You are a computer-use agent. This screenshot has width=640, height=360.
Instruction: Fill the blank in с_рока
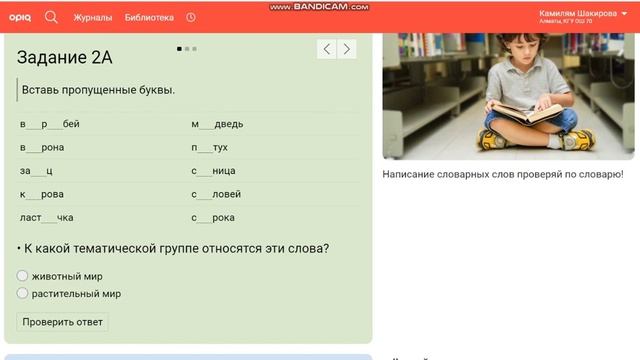point(204,218)
